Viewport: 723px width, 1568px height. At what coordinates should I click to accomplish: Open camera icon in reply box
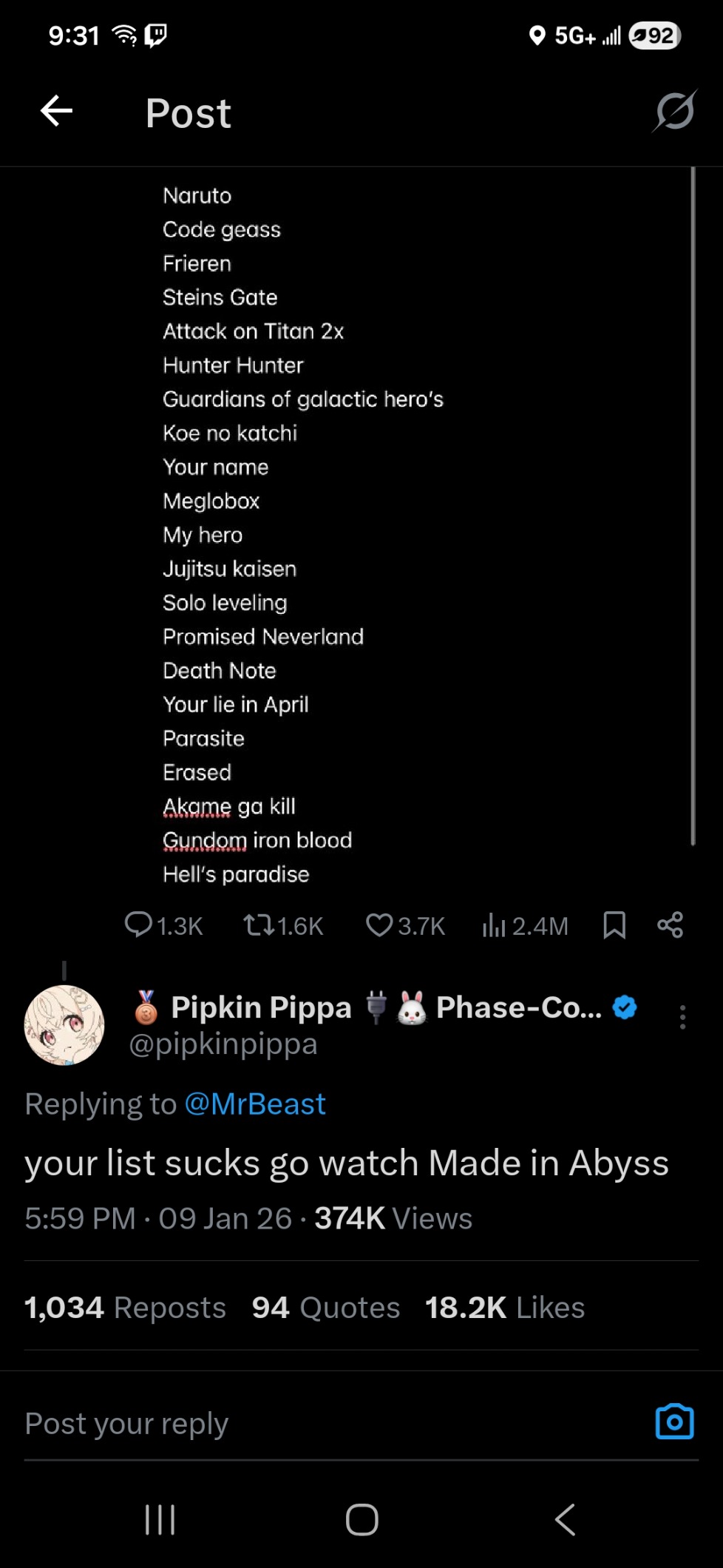(674, 1422)
